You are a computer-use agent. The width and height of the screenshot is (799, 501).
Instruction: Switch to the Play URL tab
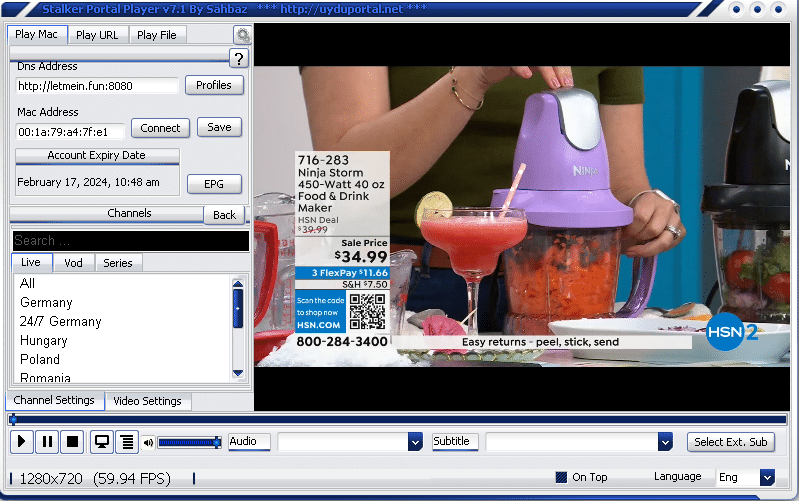[97, 35]
